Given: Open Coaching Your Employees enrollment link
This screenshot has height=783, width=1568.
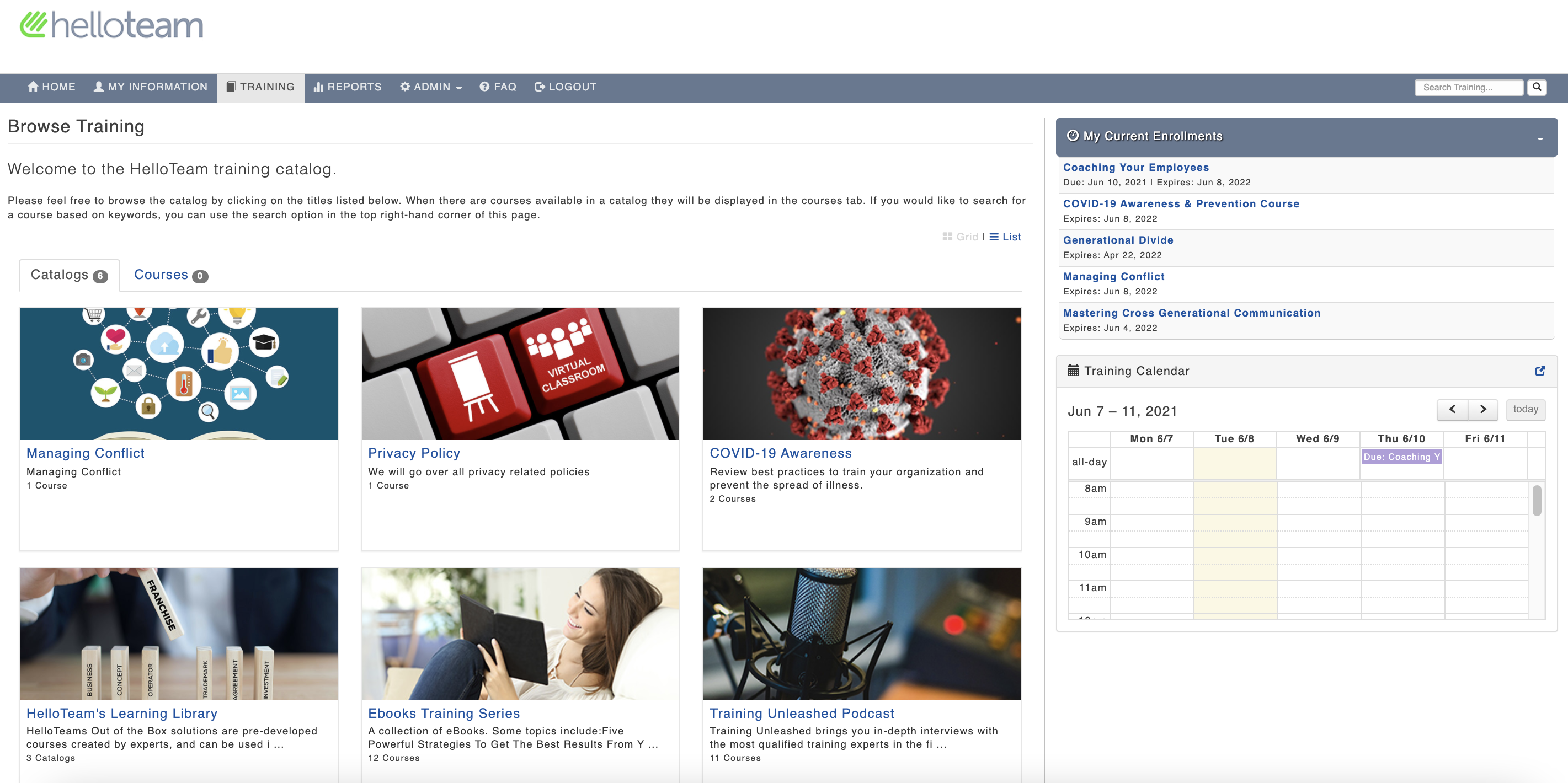Looking at the screenshot, I should (1135, 167).
